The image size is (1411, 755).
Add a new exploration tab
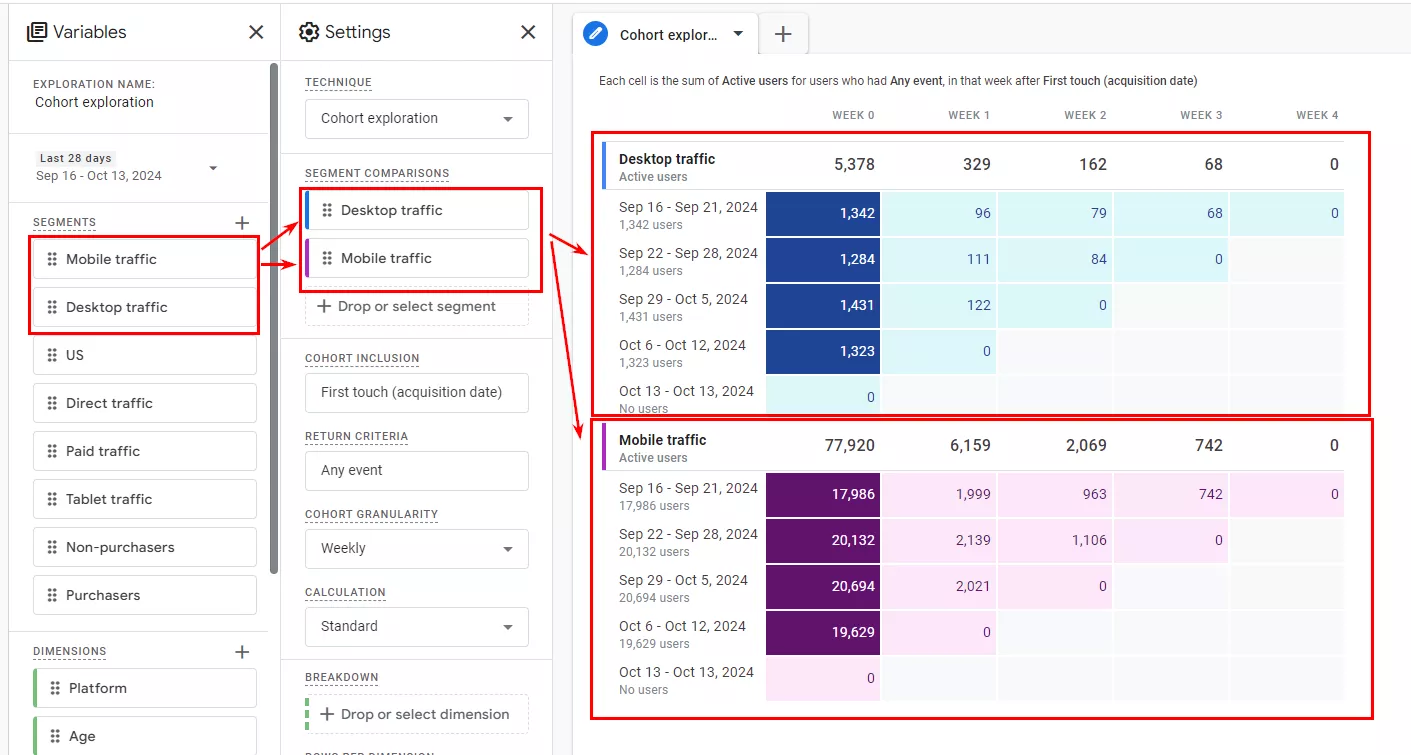tap(783, 34)
